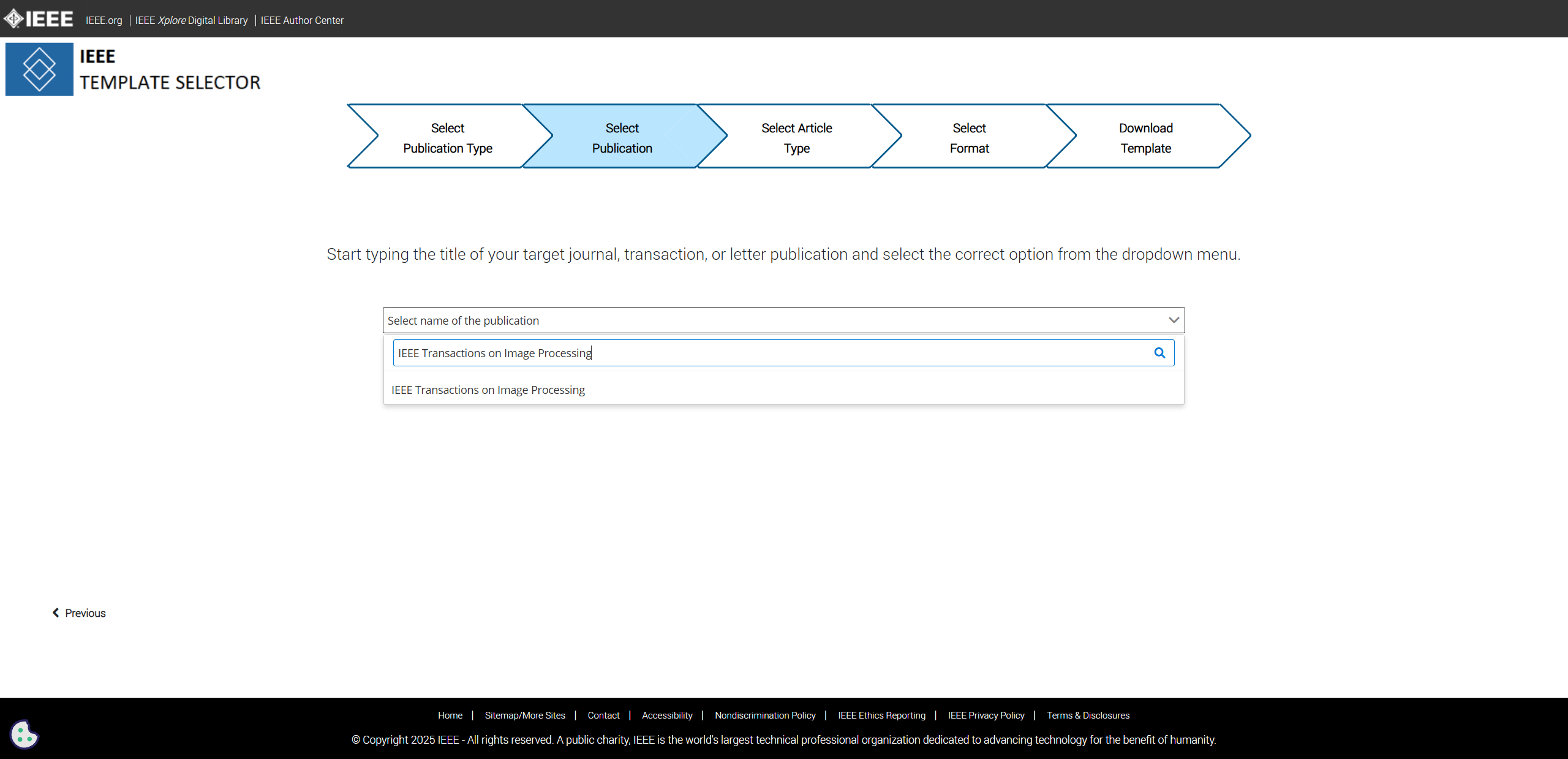This screenshot has height=759, width=1568.
Task: Click the Template Selector blue diamond logo
Action: tap(39, 69)
